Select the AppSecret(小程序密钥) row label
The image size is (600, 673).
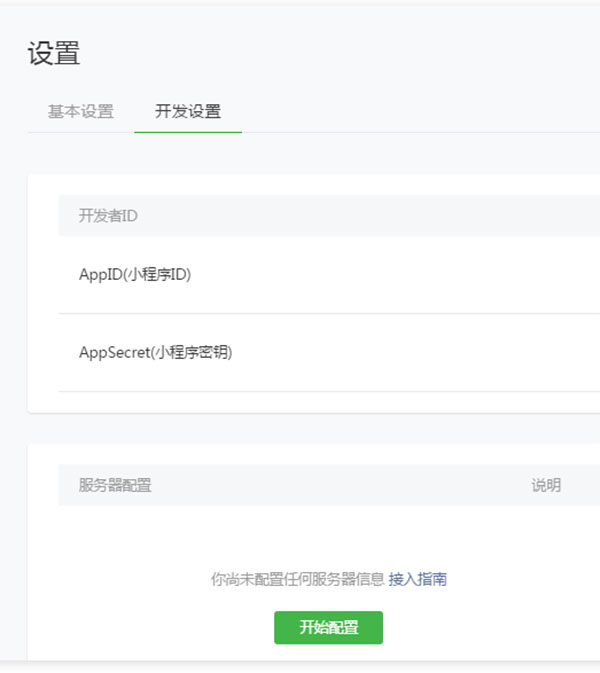coord(156,352)
